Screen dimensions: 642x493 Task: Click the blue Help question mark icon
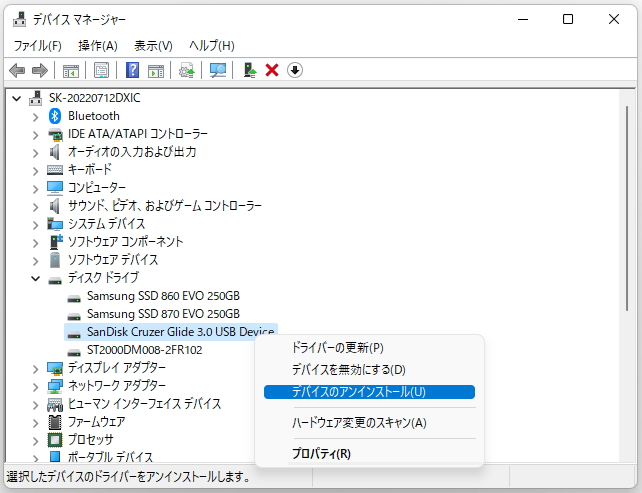(x=132, y=70)
